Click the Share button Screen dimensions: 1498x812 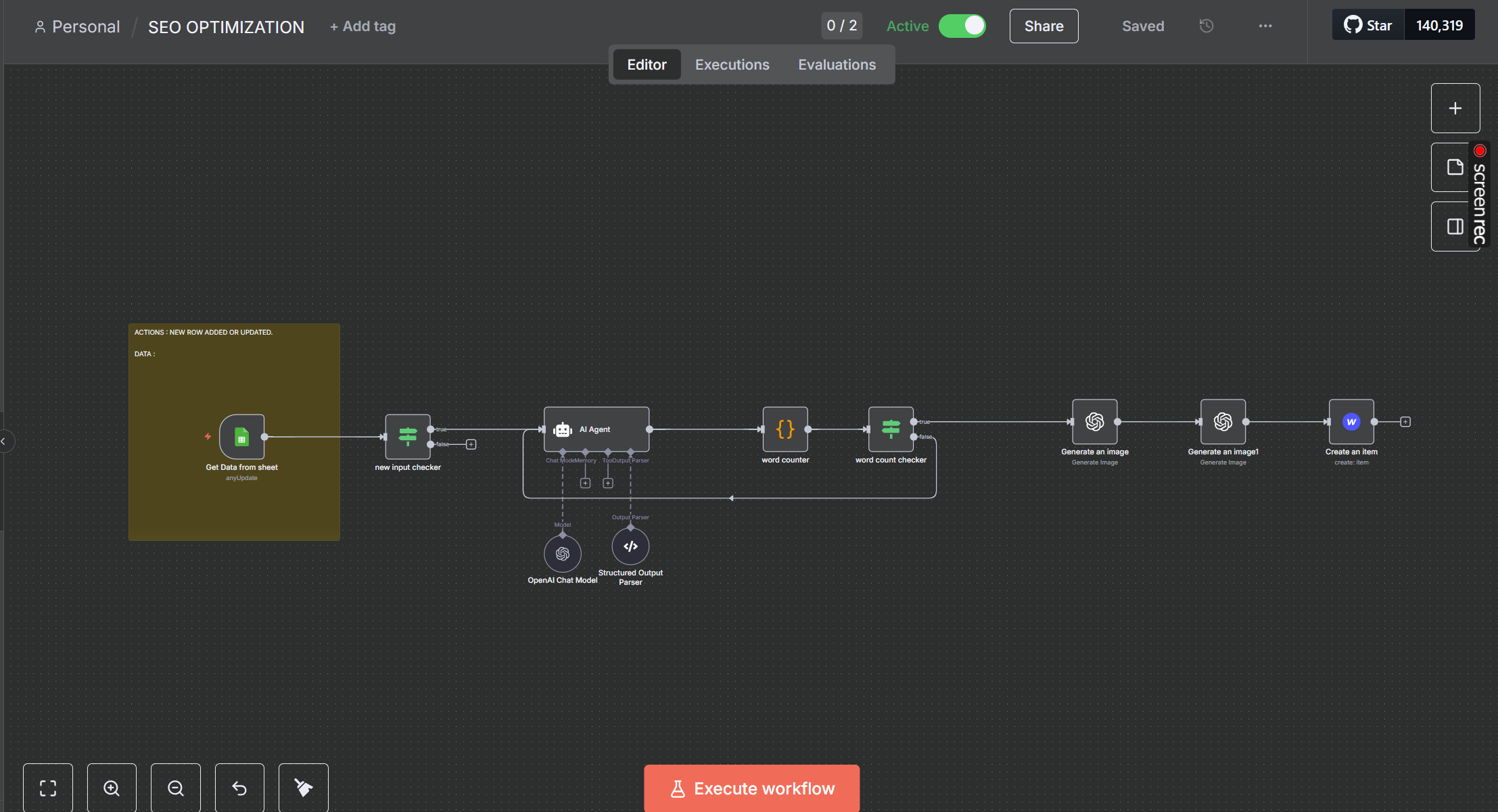pyautogui.click(x=1044, y=26)
